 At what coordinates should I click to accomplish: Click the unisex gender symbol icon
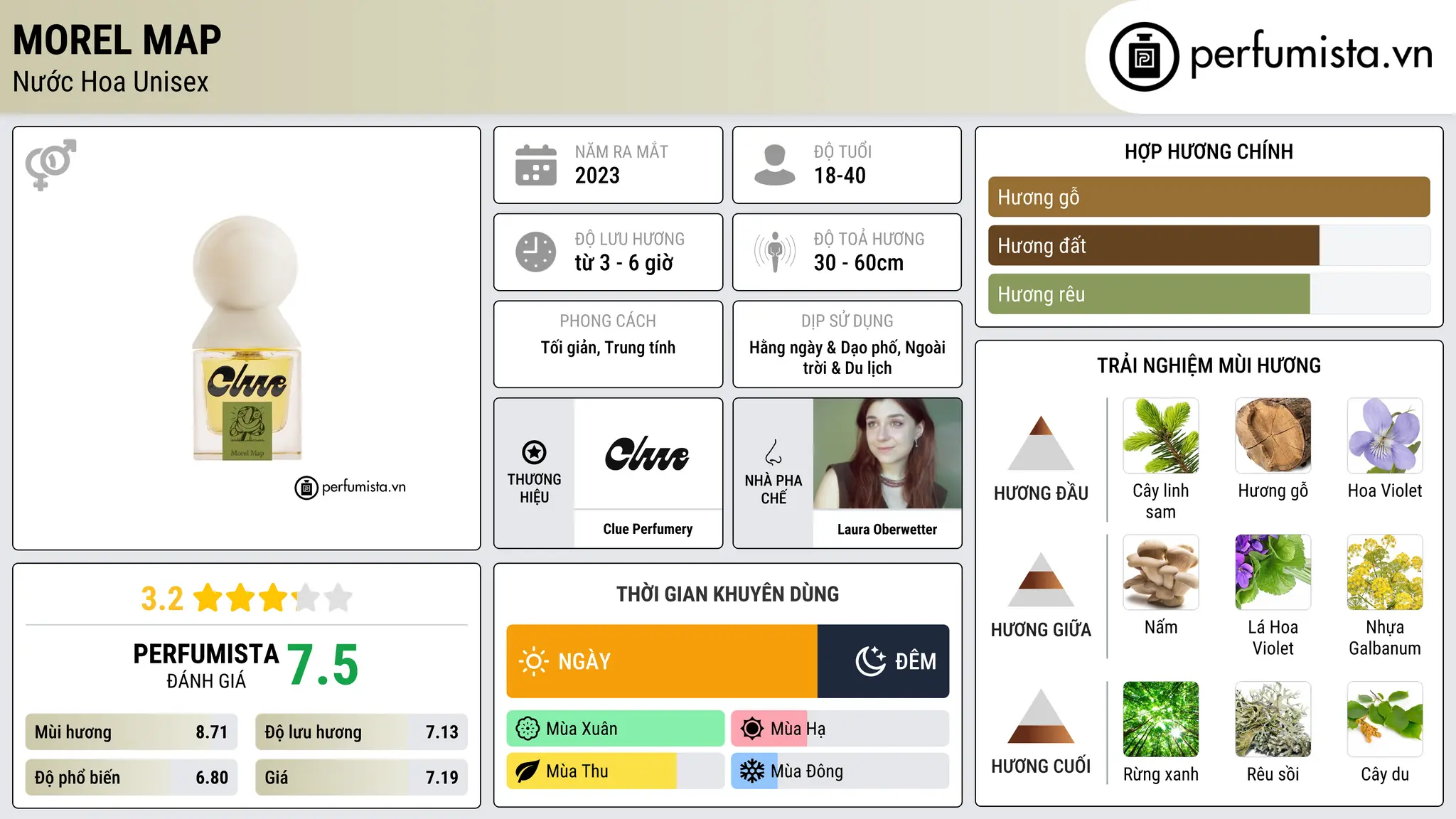click(50, 164)
